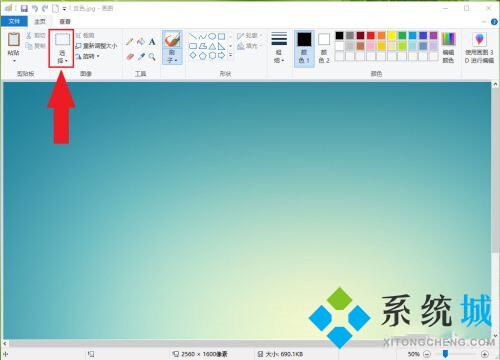This screenshot has width=500, height=360.
Task: Pick the yellow swatch in palette
Action: (392, 35)
